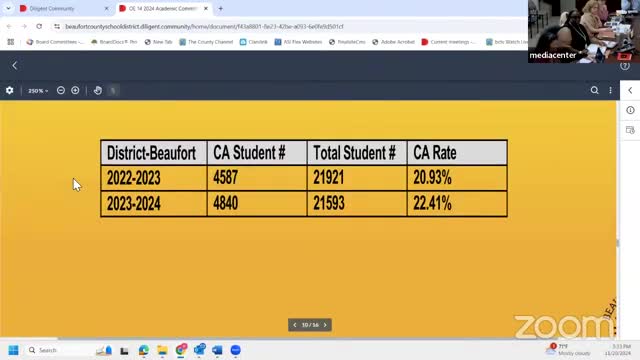This screenshot has height=360, width=640.
Task: Open the Zoom app from the taskbar
Action: 236,350
